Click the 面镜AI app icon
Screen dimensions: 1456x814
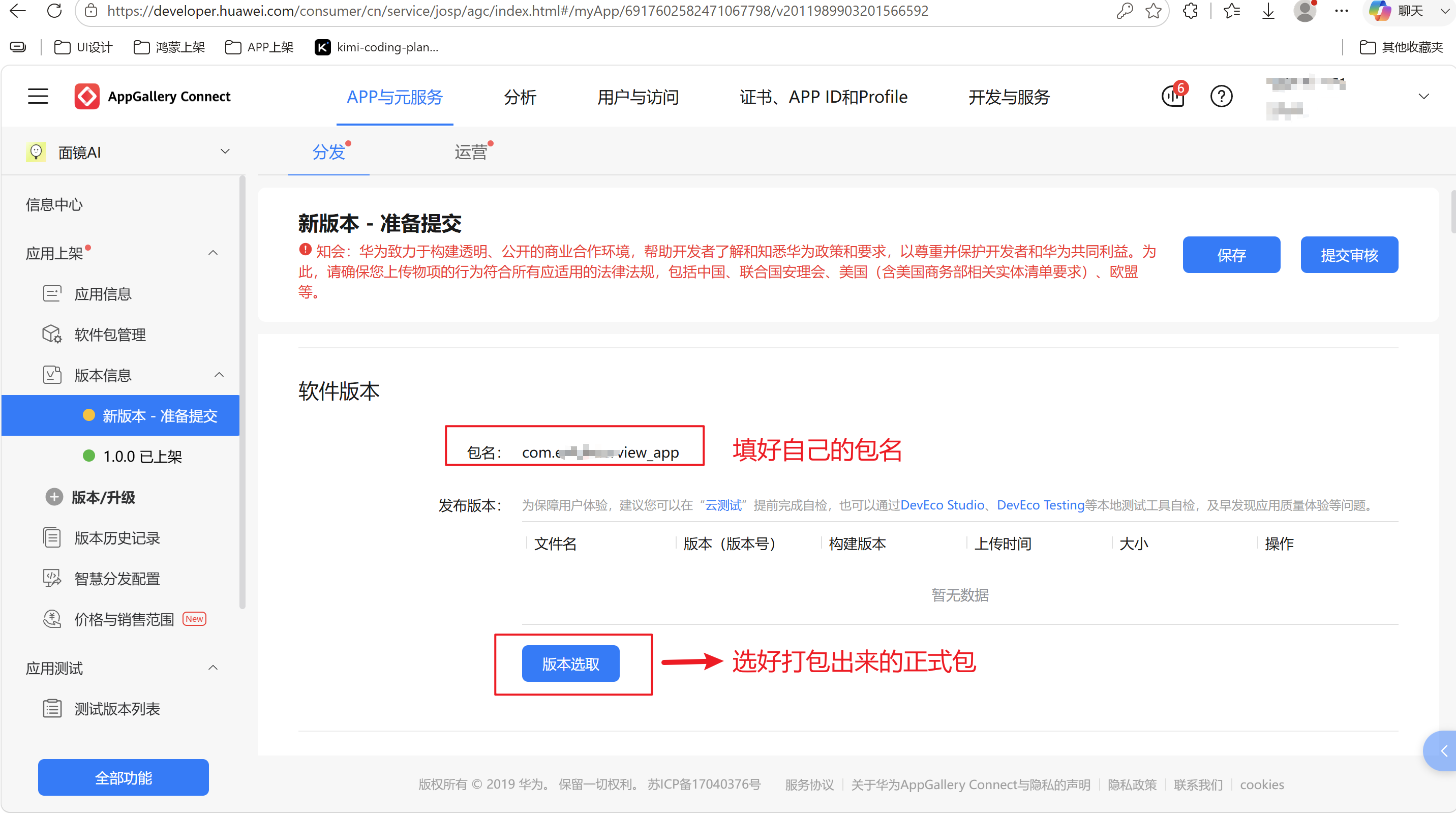point(36,152)
